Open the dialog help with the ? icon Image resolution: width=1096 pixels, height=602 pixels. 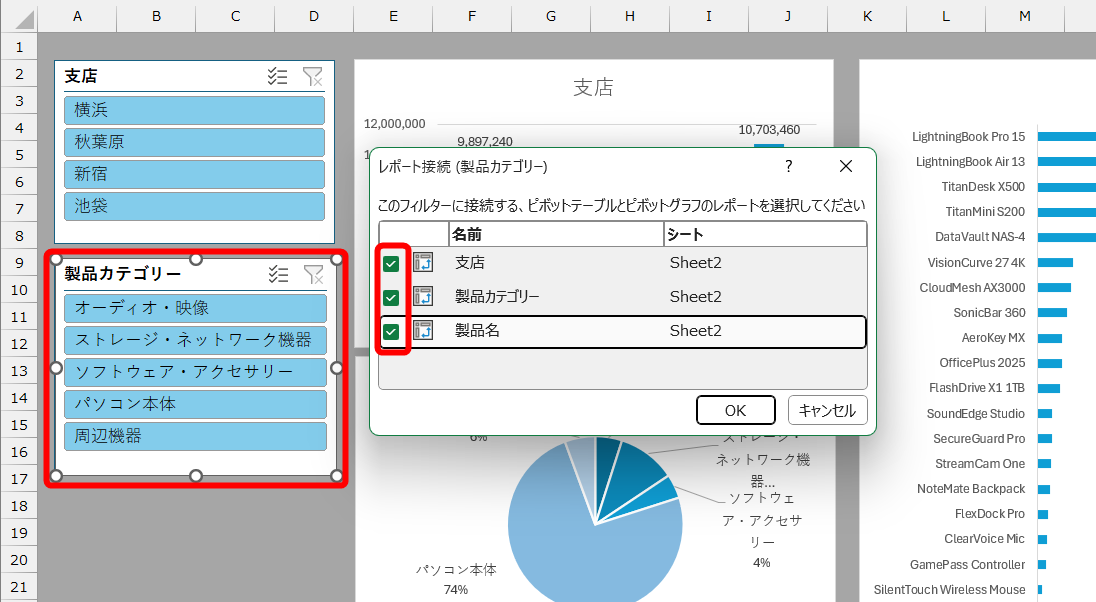coord(788,166)
